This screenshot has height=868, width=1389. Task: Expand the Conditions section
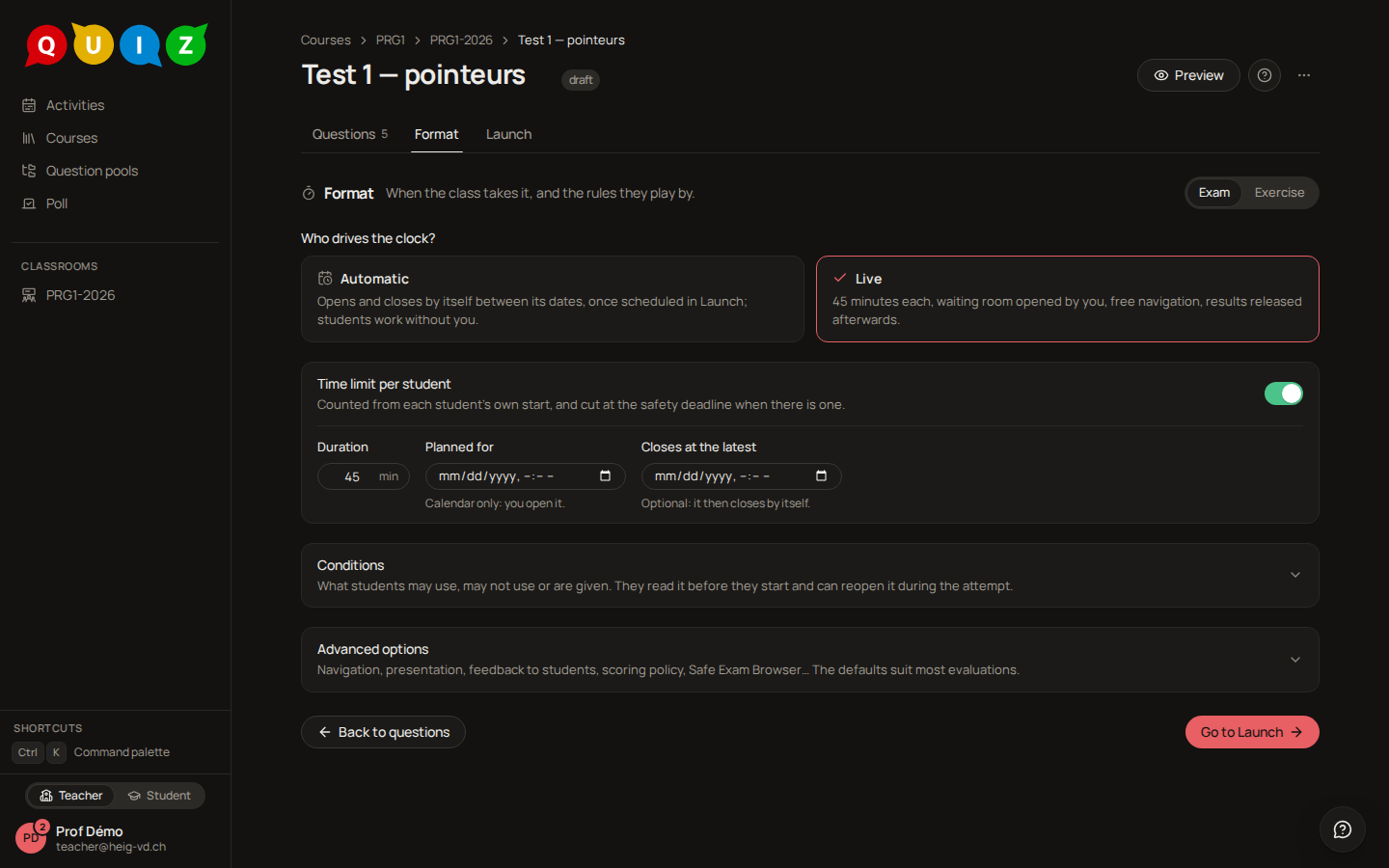(x=810, y=575)
